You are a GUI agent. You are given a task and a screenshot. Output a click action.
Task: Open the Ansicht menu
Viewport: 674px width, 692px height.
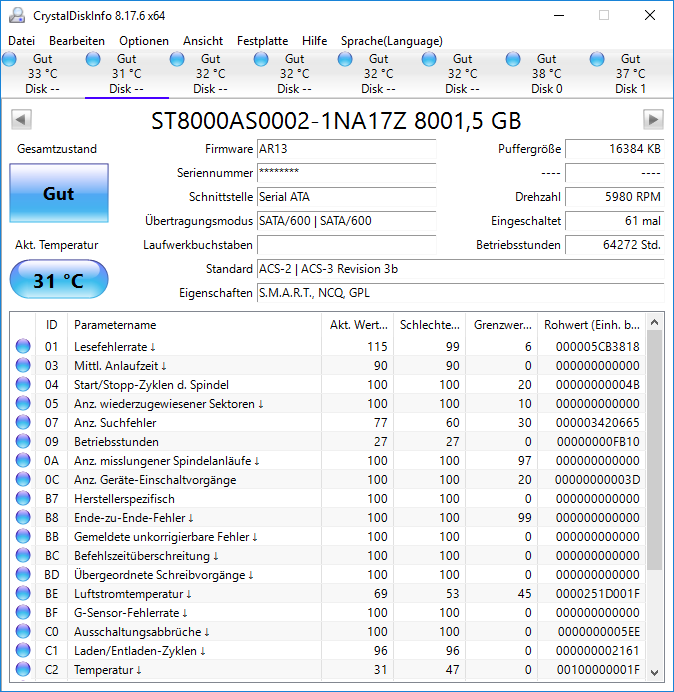pos(203,41)
